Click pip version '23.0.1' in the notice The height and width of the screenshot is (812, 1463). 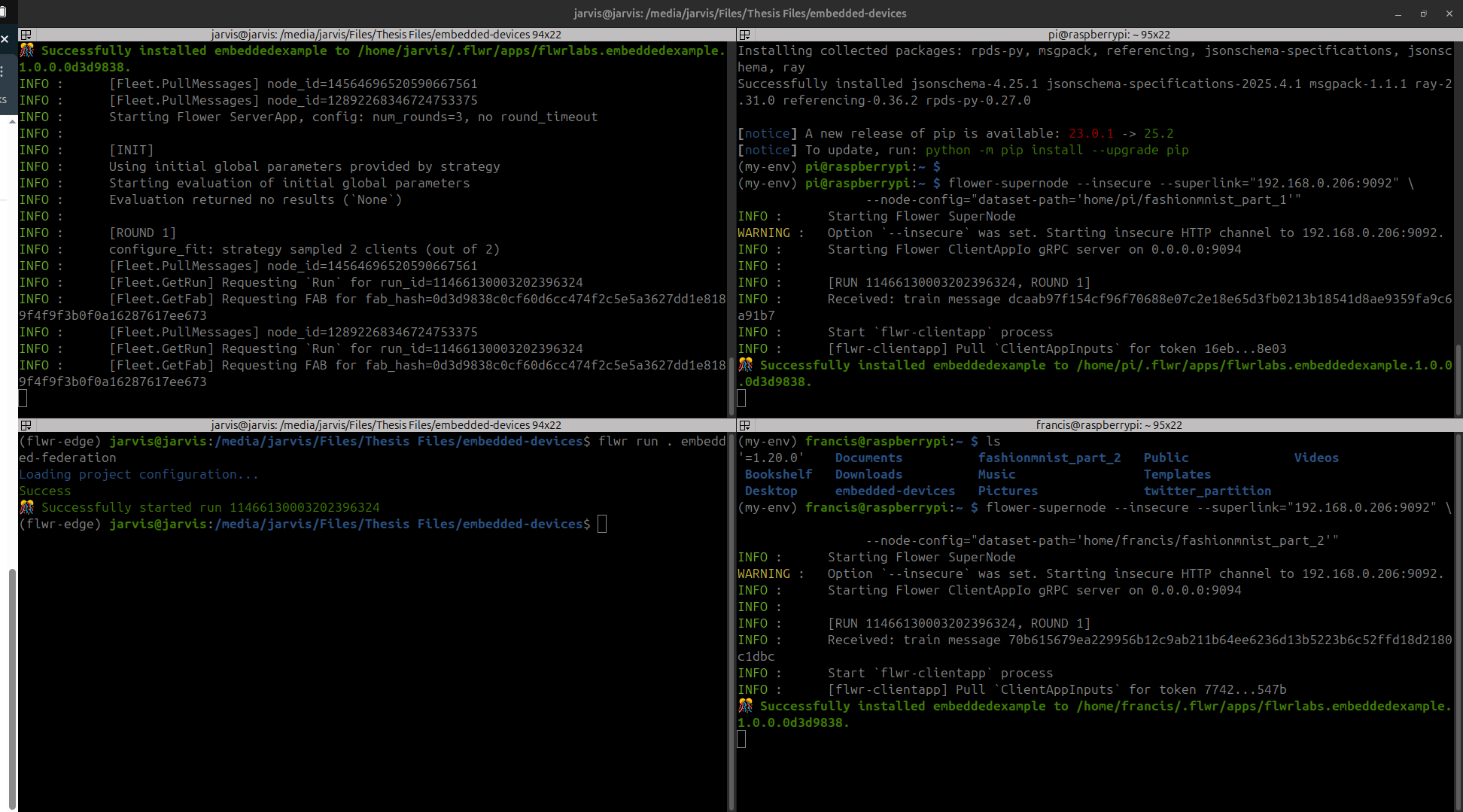tap(1090, 133)
